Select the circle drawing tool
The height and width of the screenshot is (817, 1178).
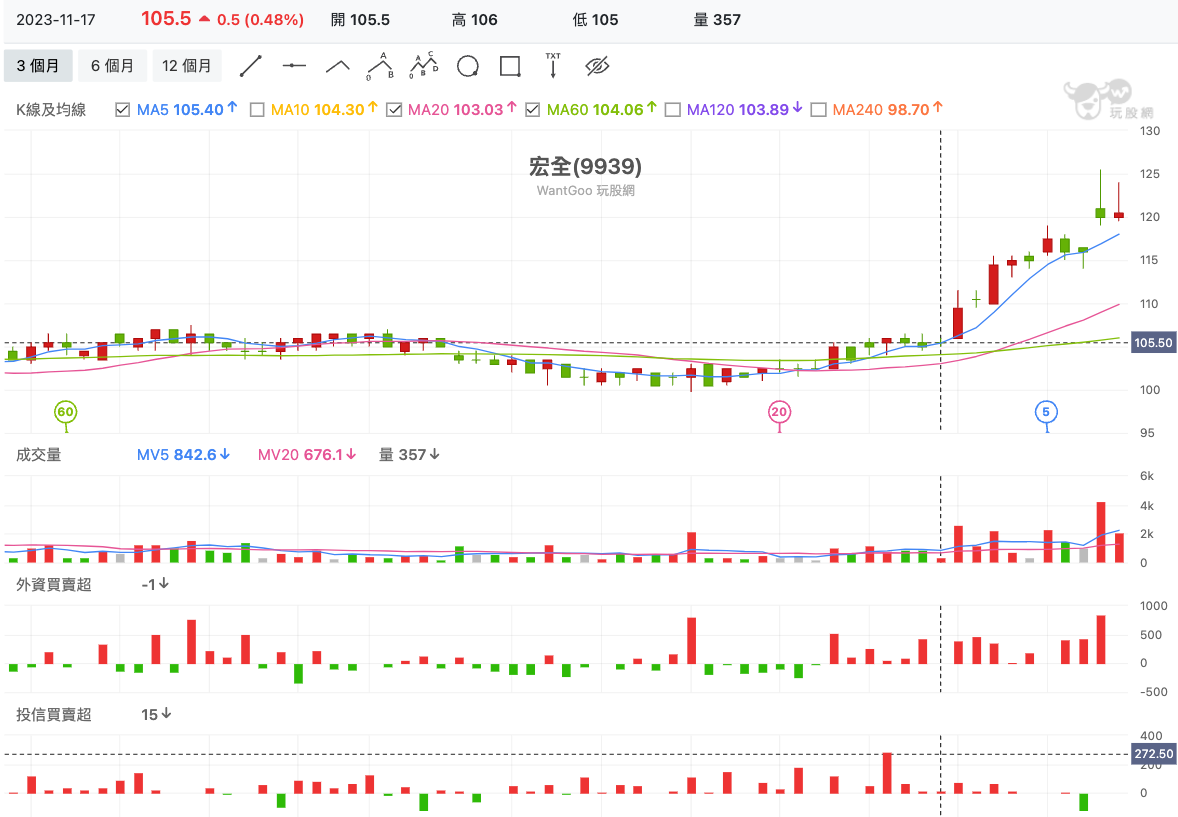(x=467, y=66)
